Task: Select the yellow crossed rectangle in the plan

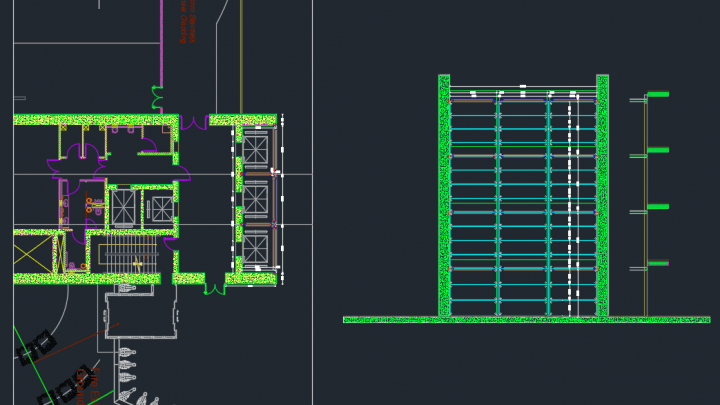Action: 33,254
